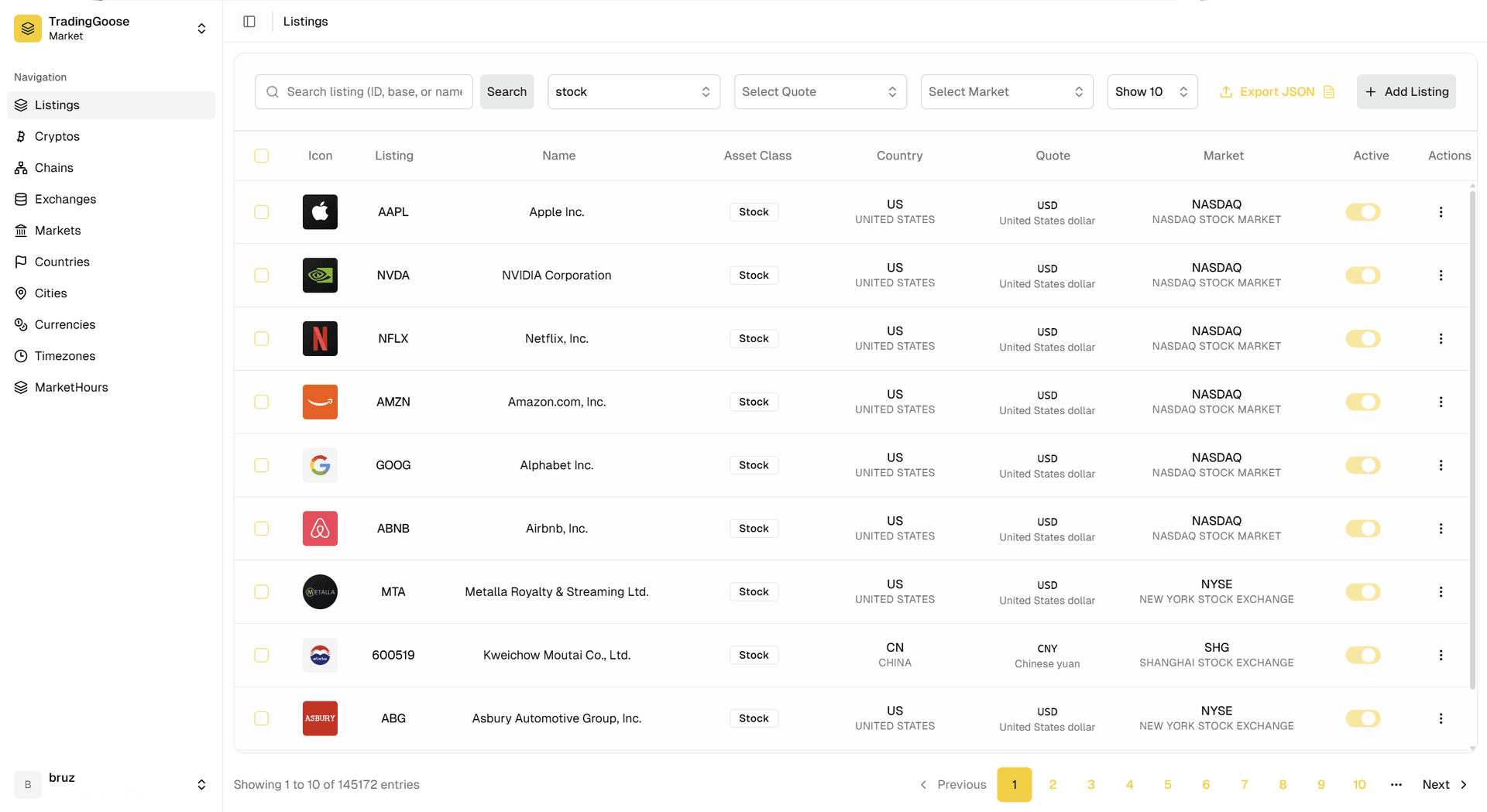Click the Kweichow Moutai logo icon

(x=320, y=655)
